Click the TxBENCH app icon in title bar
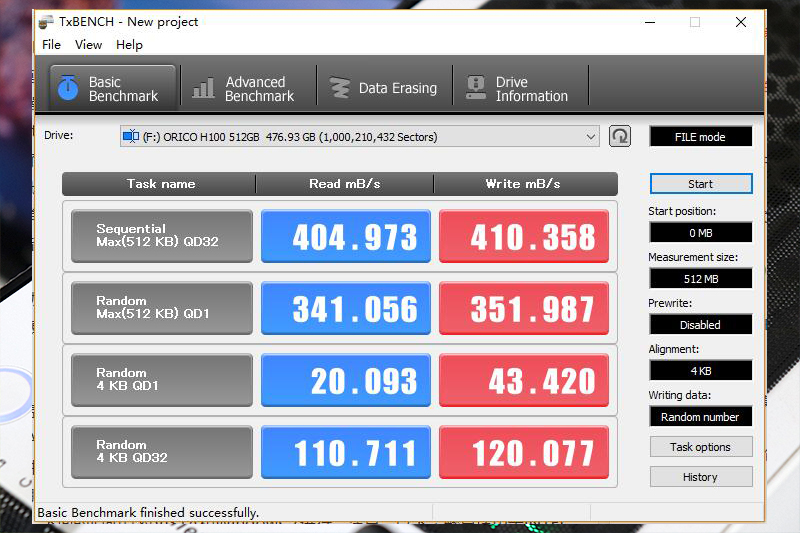The image size is (800, 533). click(46, 22)
